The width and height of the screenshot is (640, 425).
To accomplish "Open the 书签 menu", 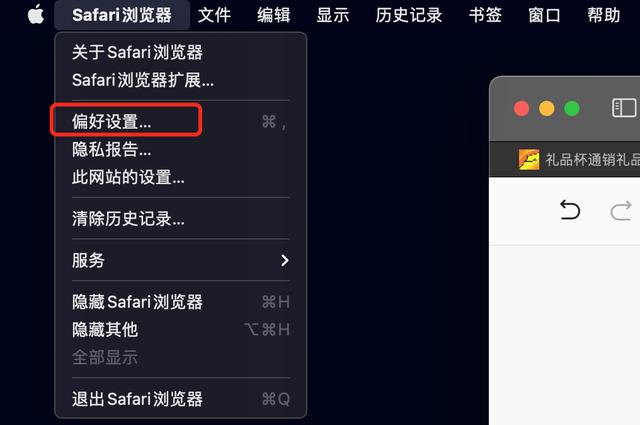I will pyautogui.click(x=485, y=15).
